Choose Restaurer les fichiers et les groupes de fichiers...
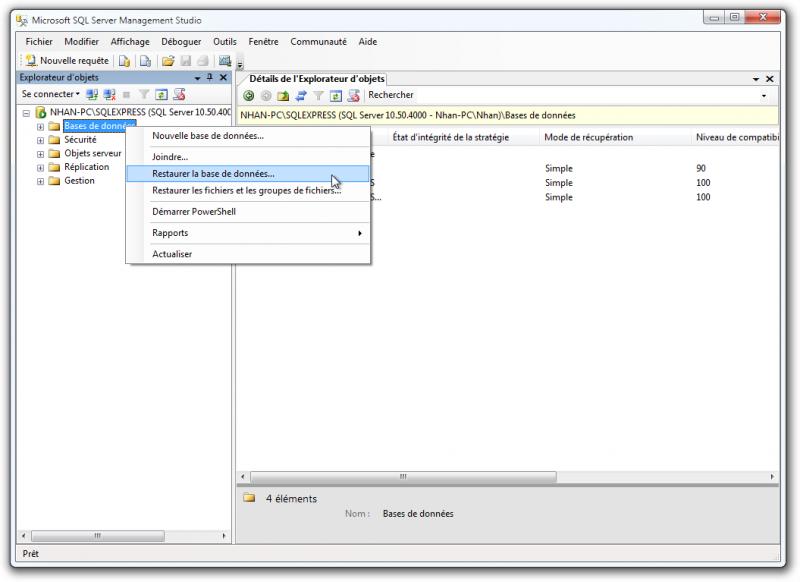800x582 pixels. pos(247,191)
